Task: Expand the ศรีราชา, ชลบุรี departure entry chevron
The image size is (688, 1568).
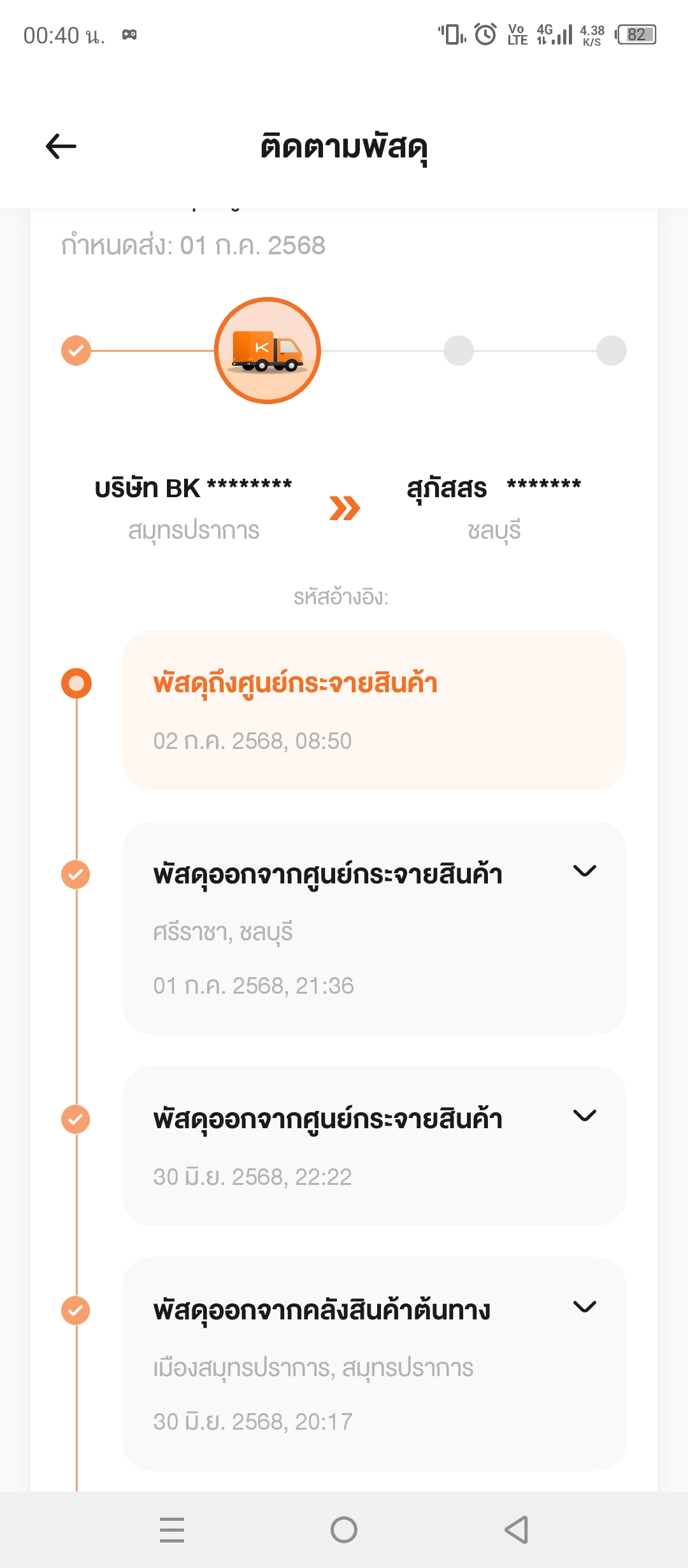Action: [x=585, y=871]
